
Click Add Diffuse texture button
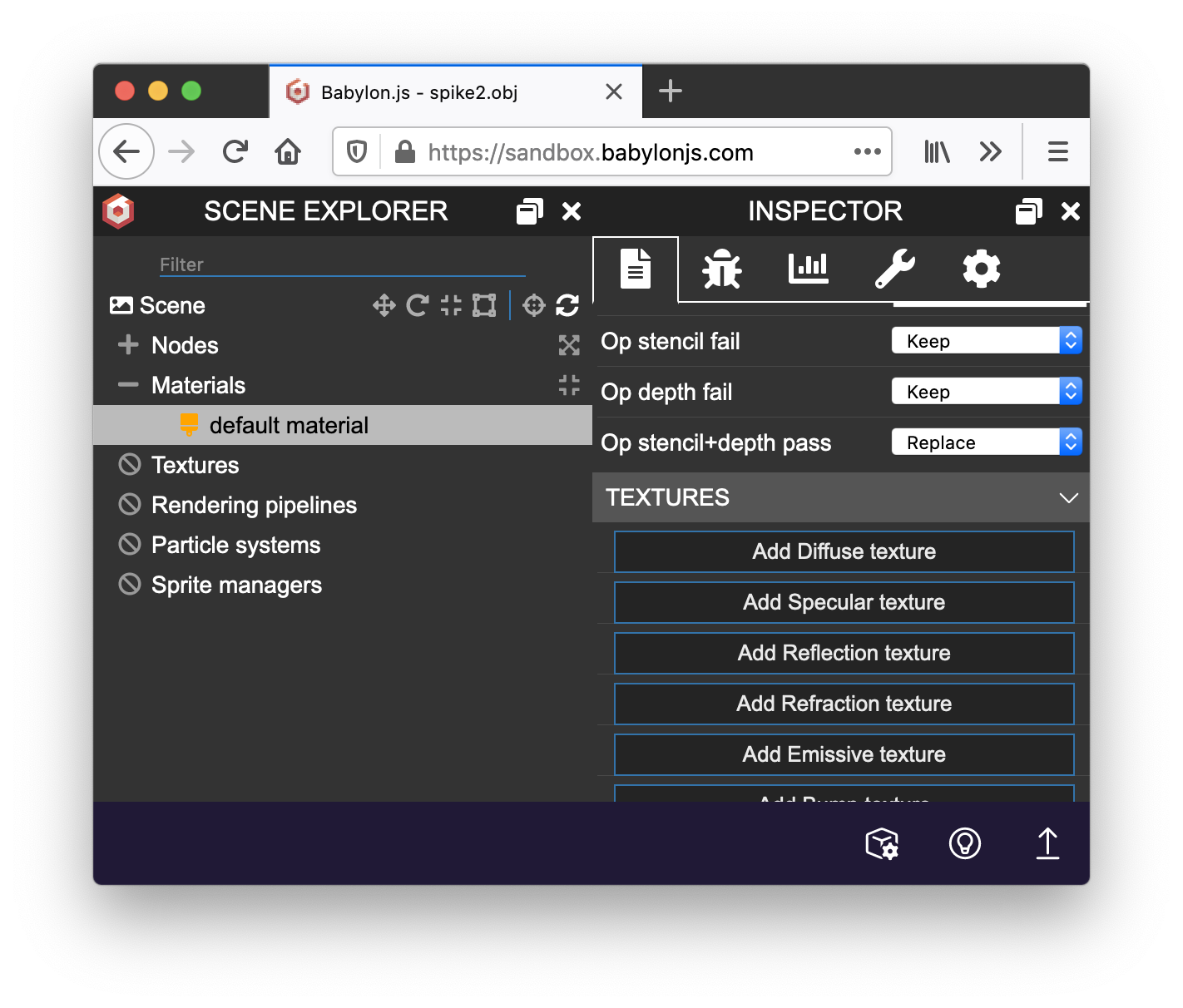(x=844, y=552)
